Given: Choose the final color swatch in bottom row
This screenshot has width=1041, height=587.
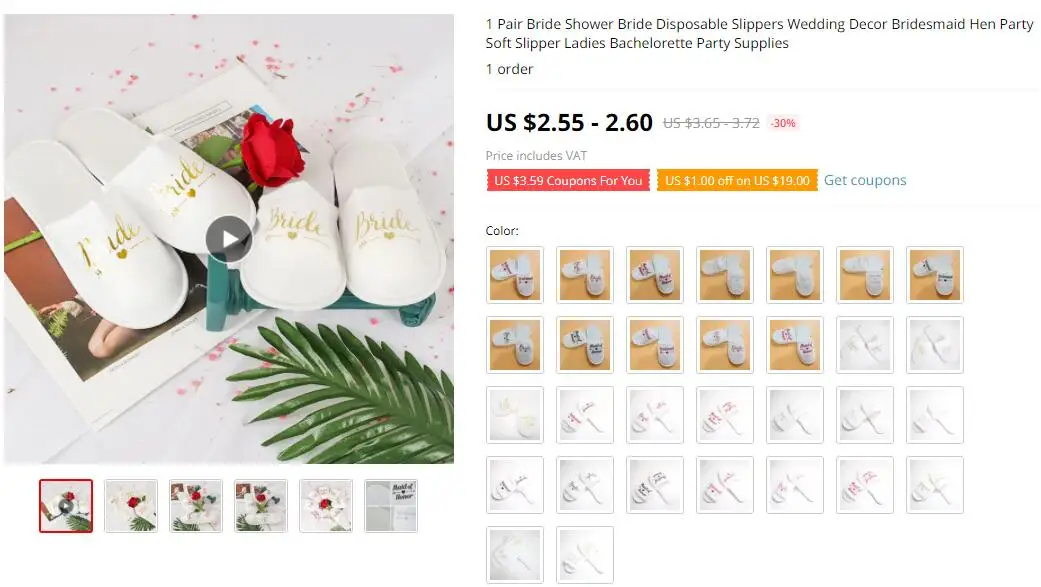Looking at the screenshot, I should click(x=584, y=555).
